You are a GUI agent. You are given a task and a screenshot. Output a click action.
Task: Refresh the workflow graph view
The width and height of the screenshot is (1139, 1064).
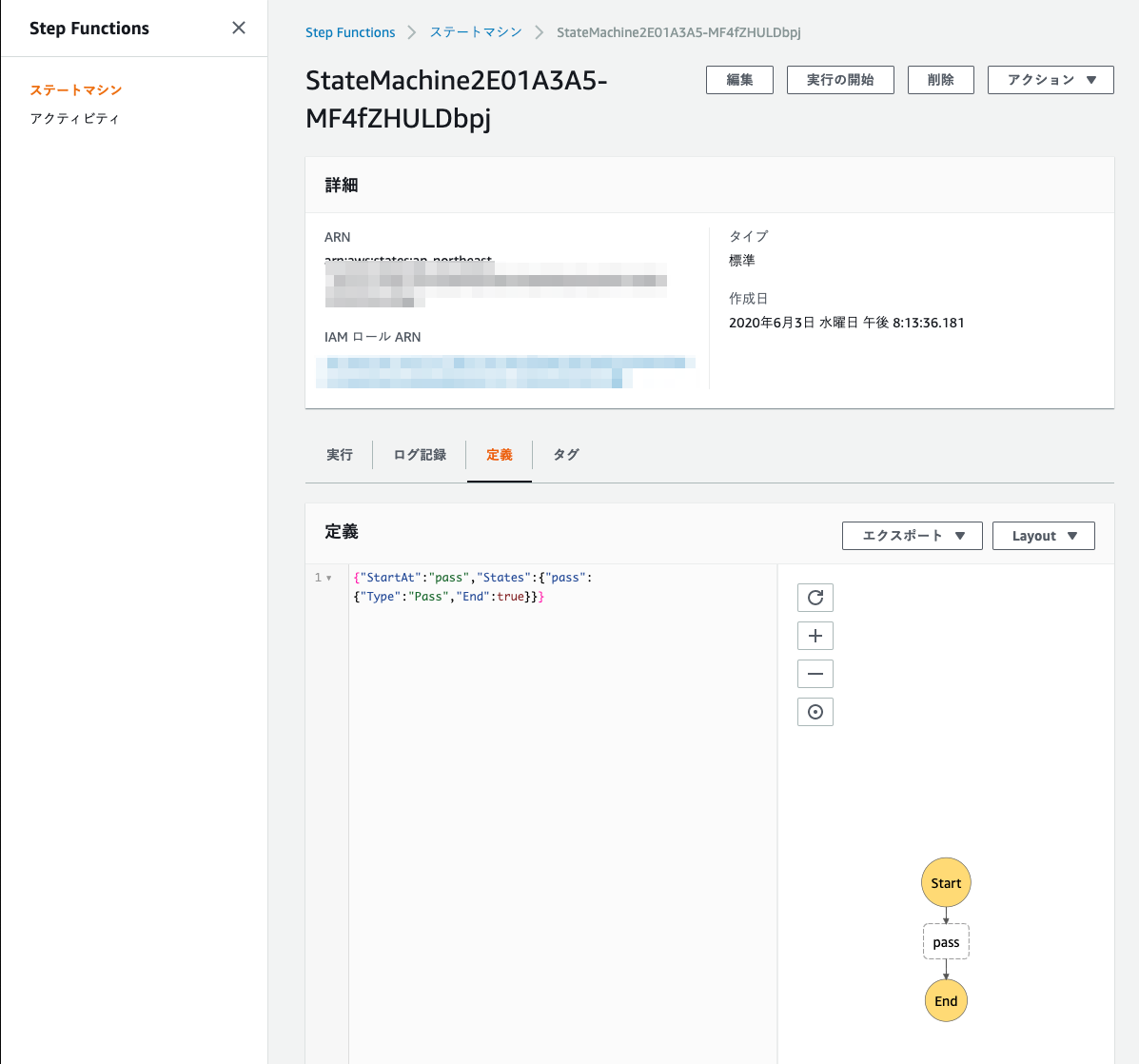pos(815,598)
